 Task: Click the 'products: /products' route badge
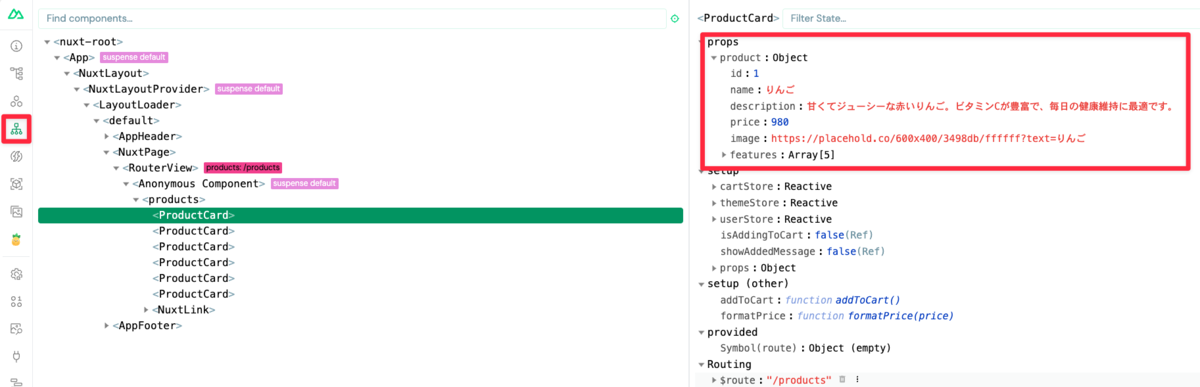[x=243, y=168]
